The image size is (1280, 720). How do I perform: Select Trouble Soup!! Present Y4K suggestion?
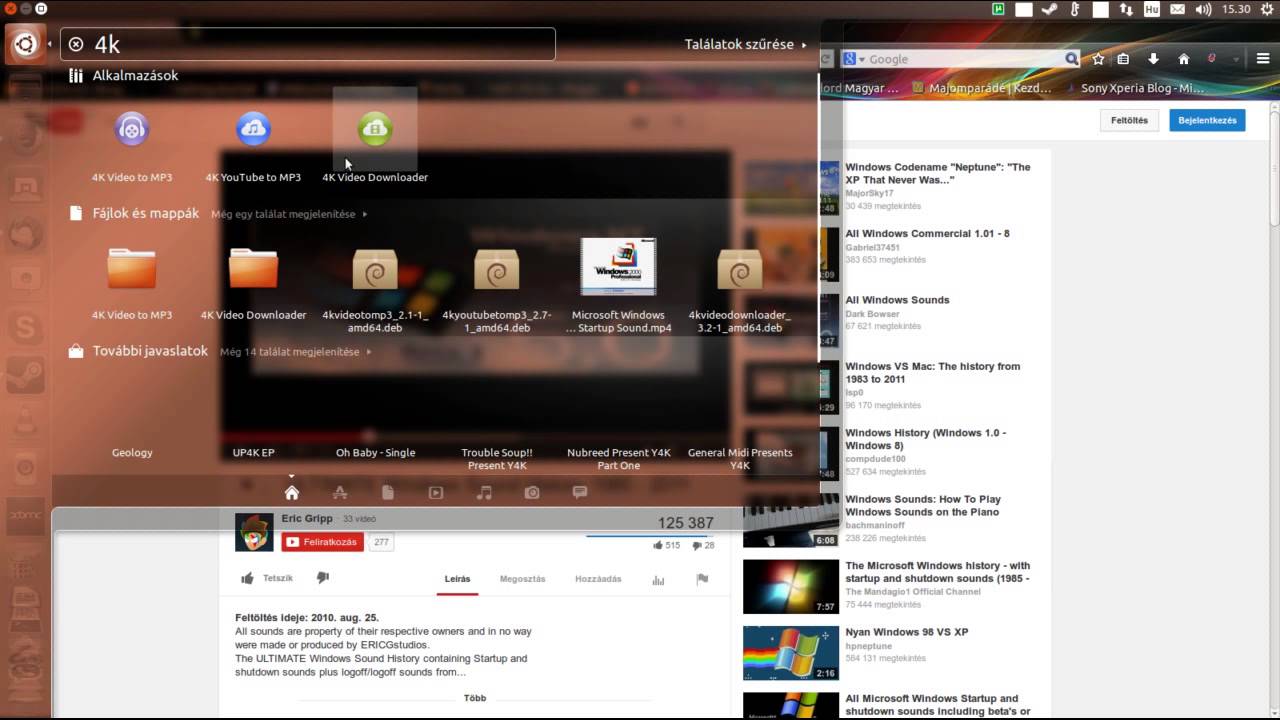point(497,459)
